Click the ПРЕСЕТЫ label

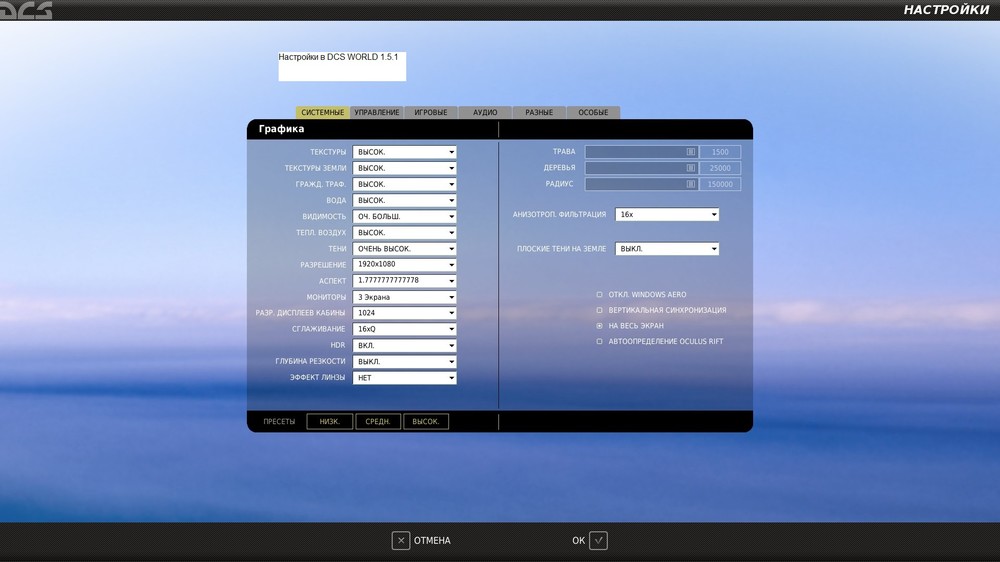(279, 422)
